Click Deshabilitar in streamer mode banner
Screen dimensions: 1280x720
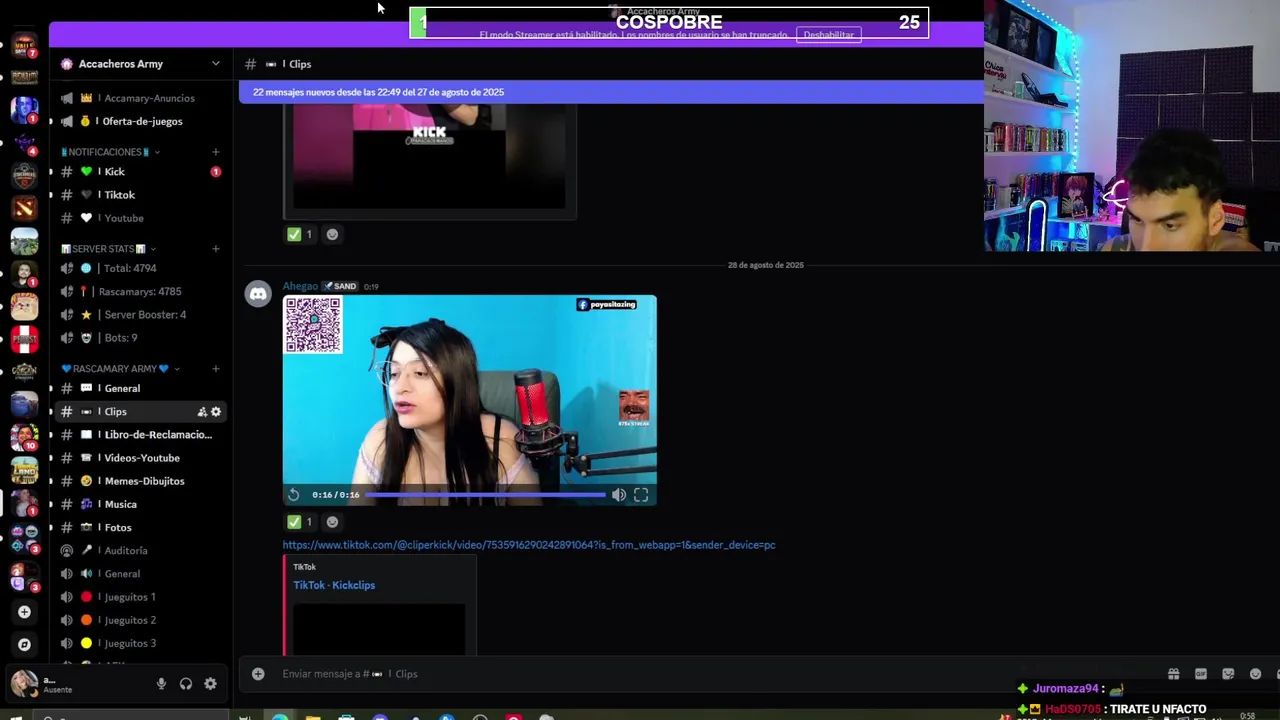pos(829,35)
